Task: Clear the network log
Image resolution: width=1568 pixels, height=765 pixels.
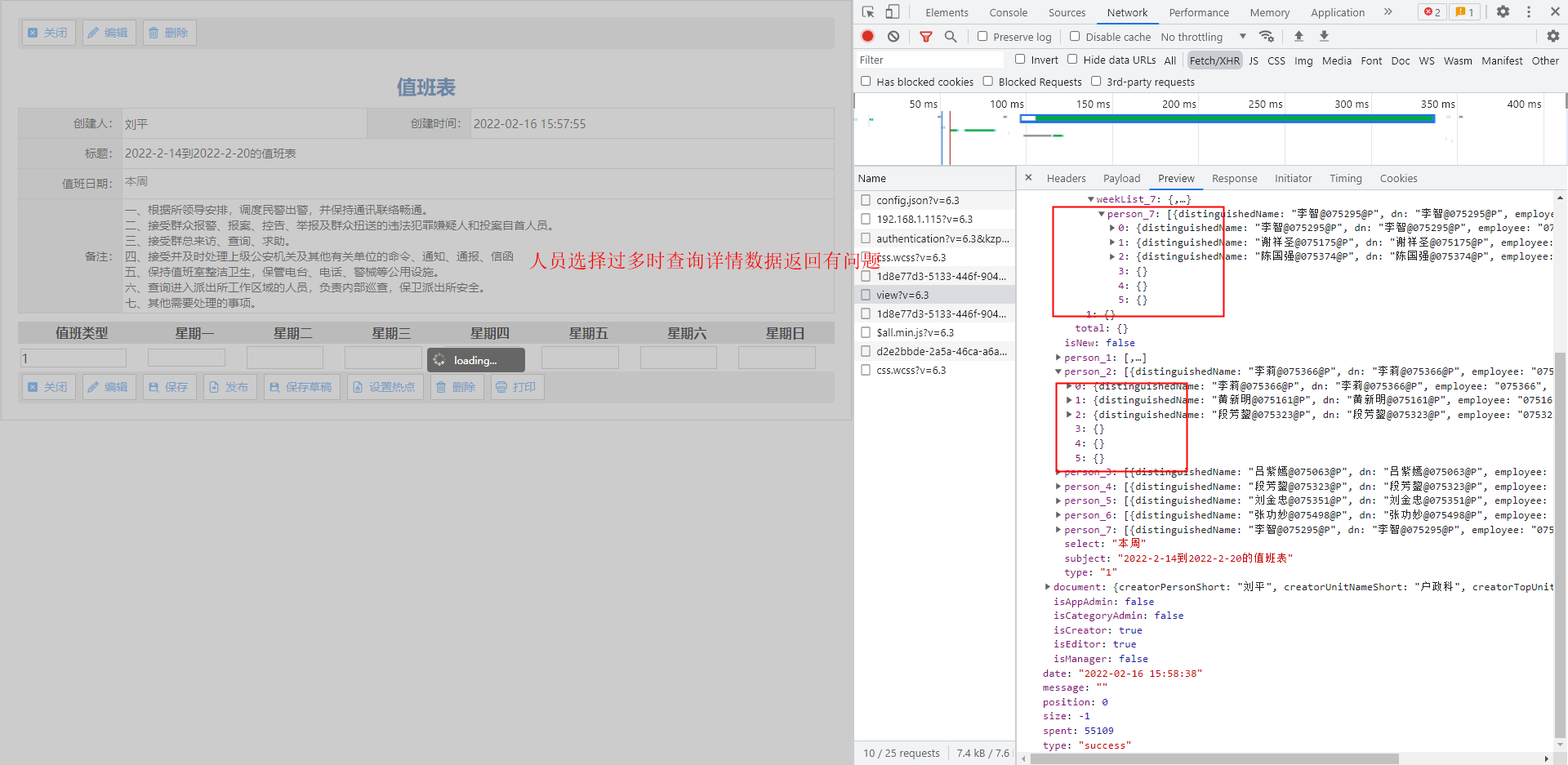Action: click(x=893, y=37)
